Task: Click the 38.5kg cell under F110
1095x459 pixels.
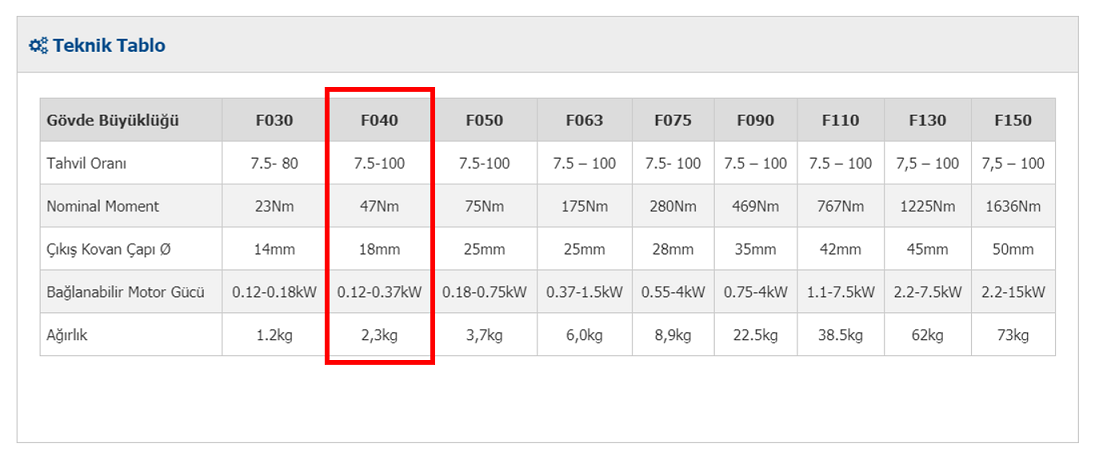Action: (841, 335)
